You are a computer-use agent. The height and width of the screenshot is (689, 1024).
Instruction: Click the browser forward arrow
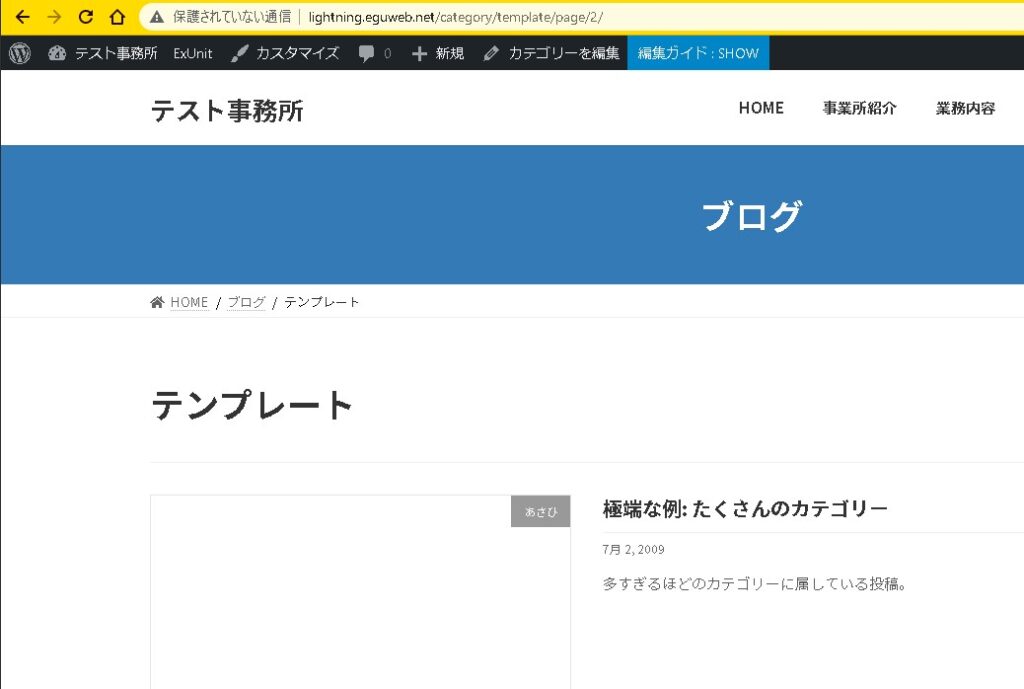coord(54,17)
